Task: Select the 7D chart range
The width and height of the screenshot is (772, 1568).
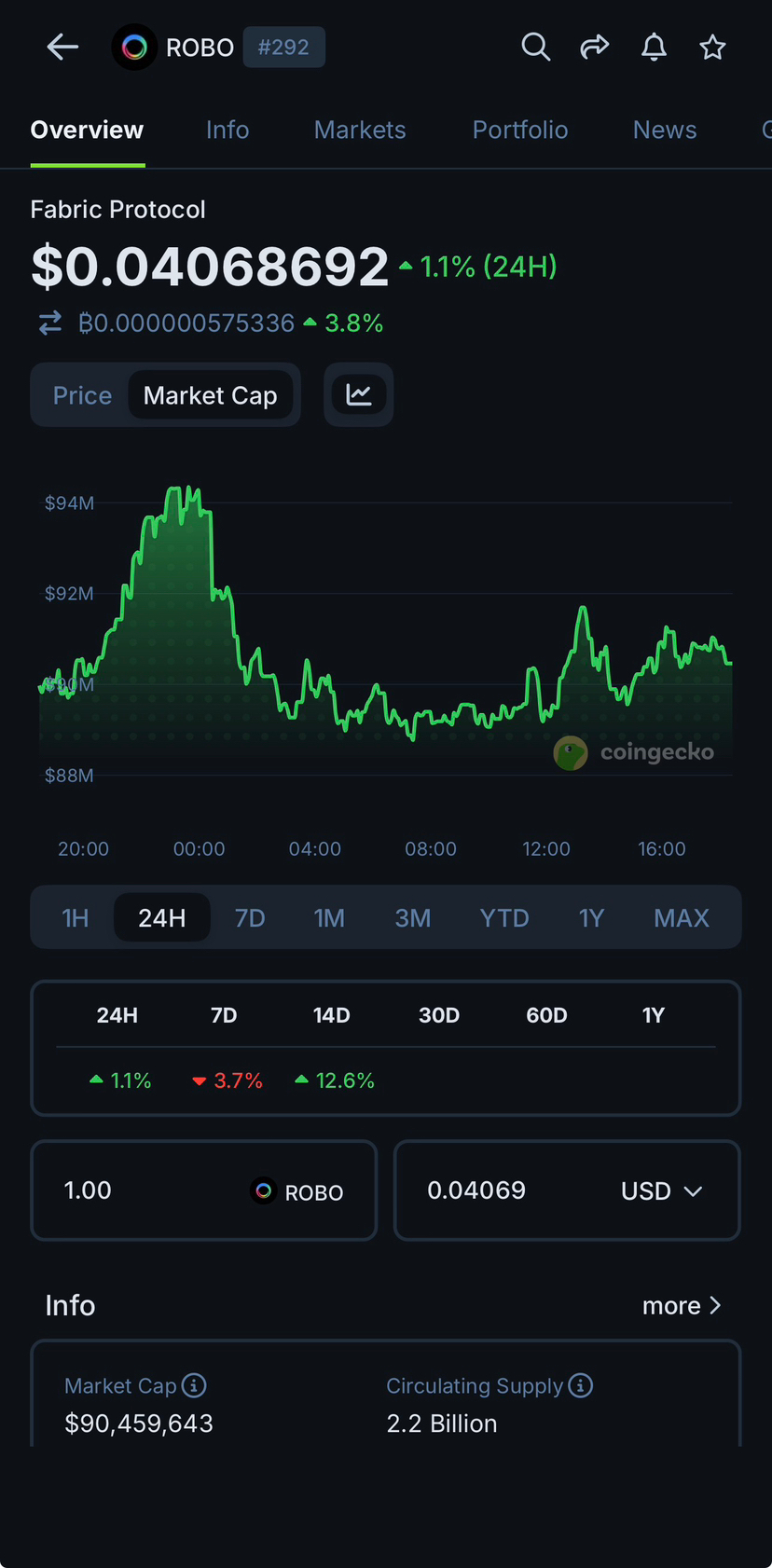Action: coord(250,918)
